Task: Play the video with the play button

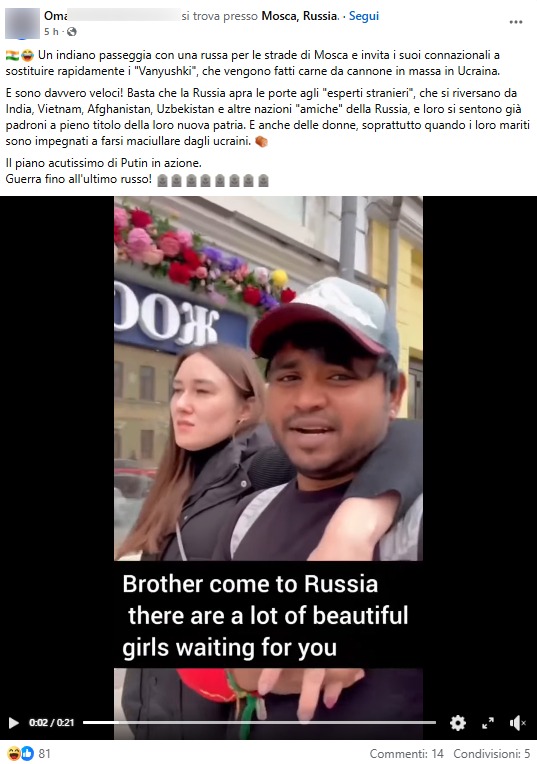Action: tap(14, 723)
